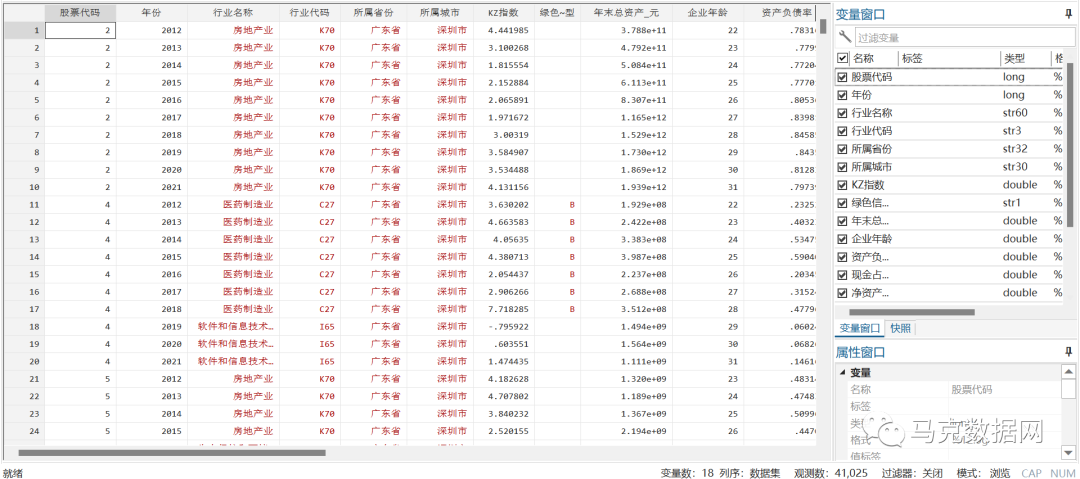Click the C27 industry code in row 14

(327, 257)
